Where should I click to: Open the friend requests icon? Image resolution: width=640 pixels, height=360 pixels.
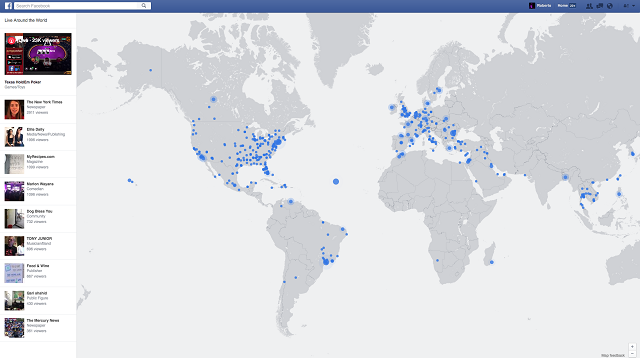point(589,6)
